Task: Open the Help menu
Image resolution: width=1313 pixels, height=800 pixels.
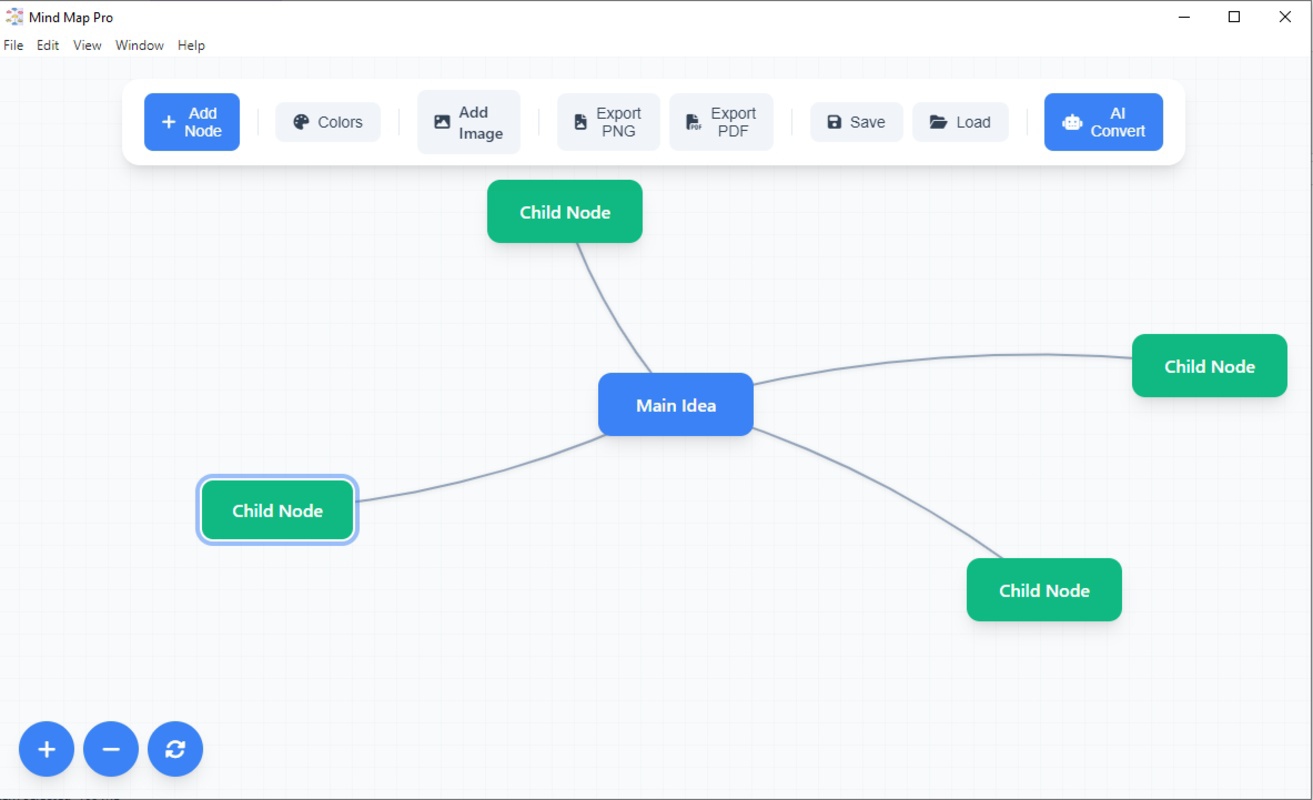Action: click(x=191, y=45)
